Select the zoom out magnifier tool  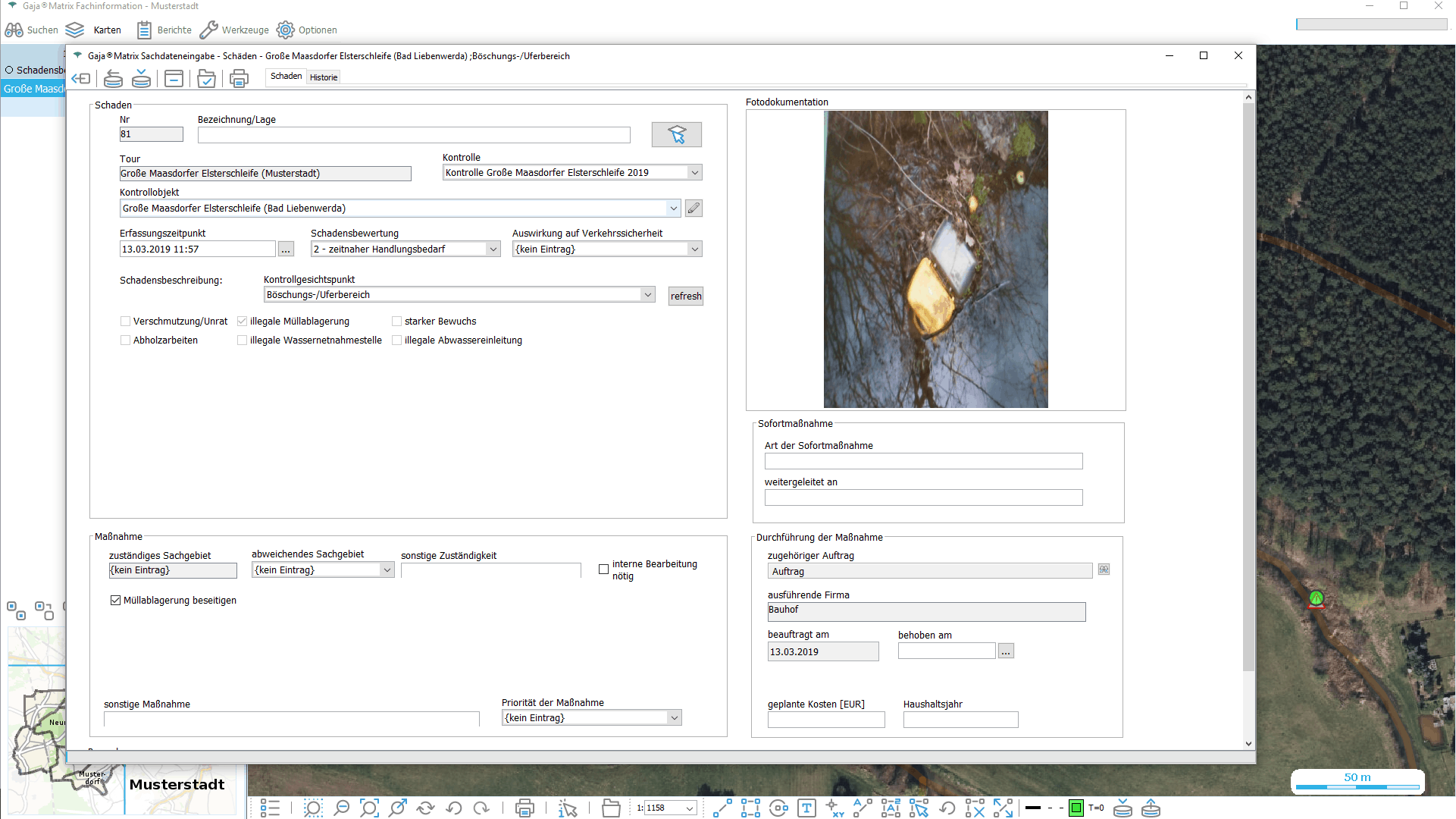pos(342,808)
